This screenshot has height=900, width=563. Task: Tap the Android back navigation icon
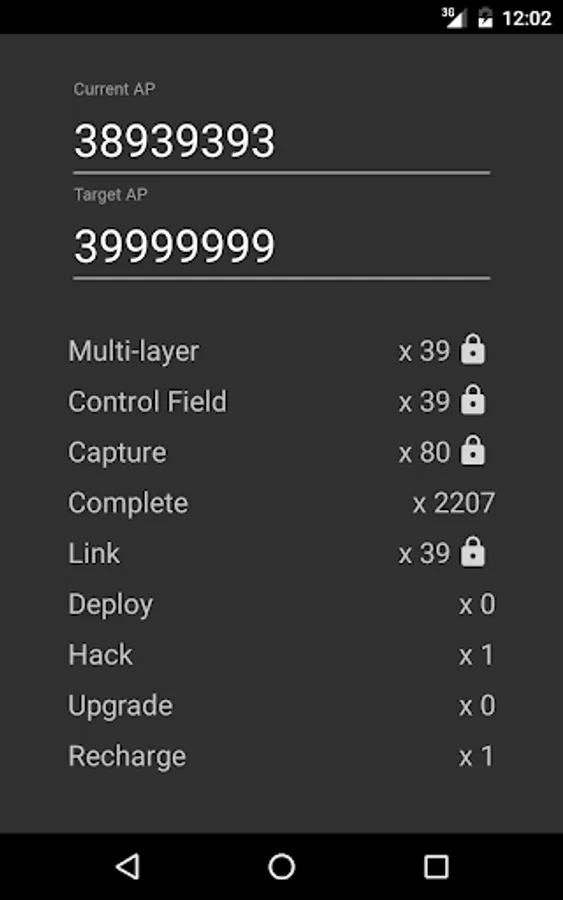tap(128, 866)
